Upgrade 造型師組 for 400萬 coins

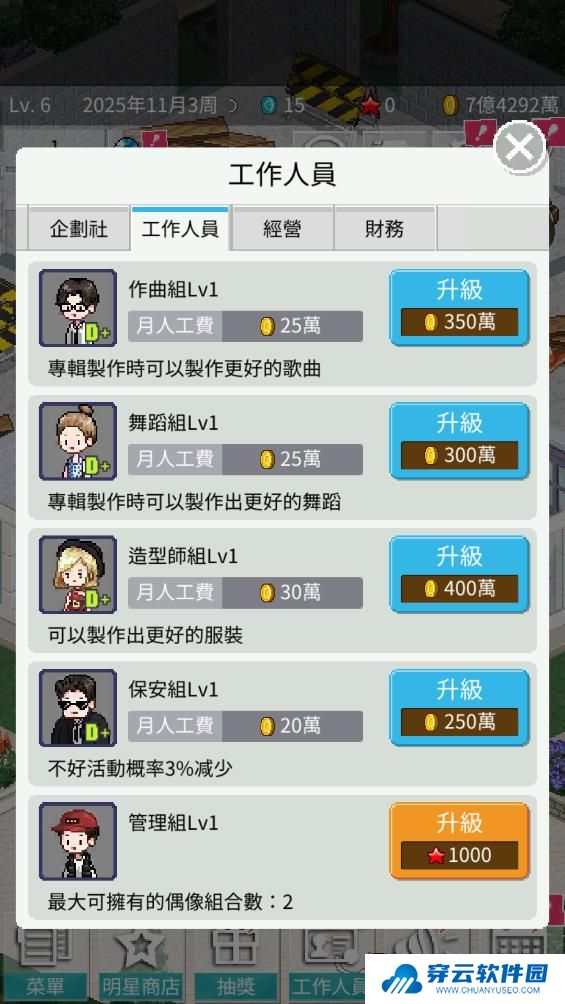pyautogui.click(x=459, y=574)
